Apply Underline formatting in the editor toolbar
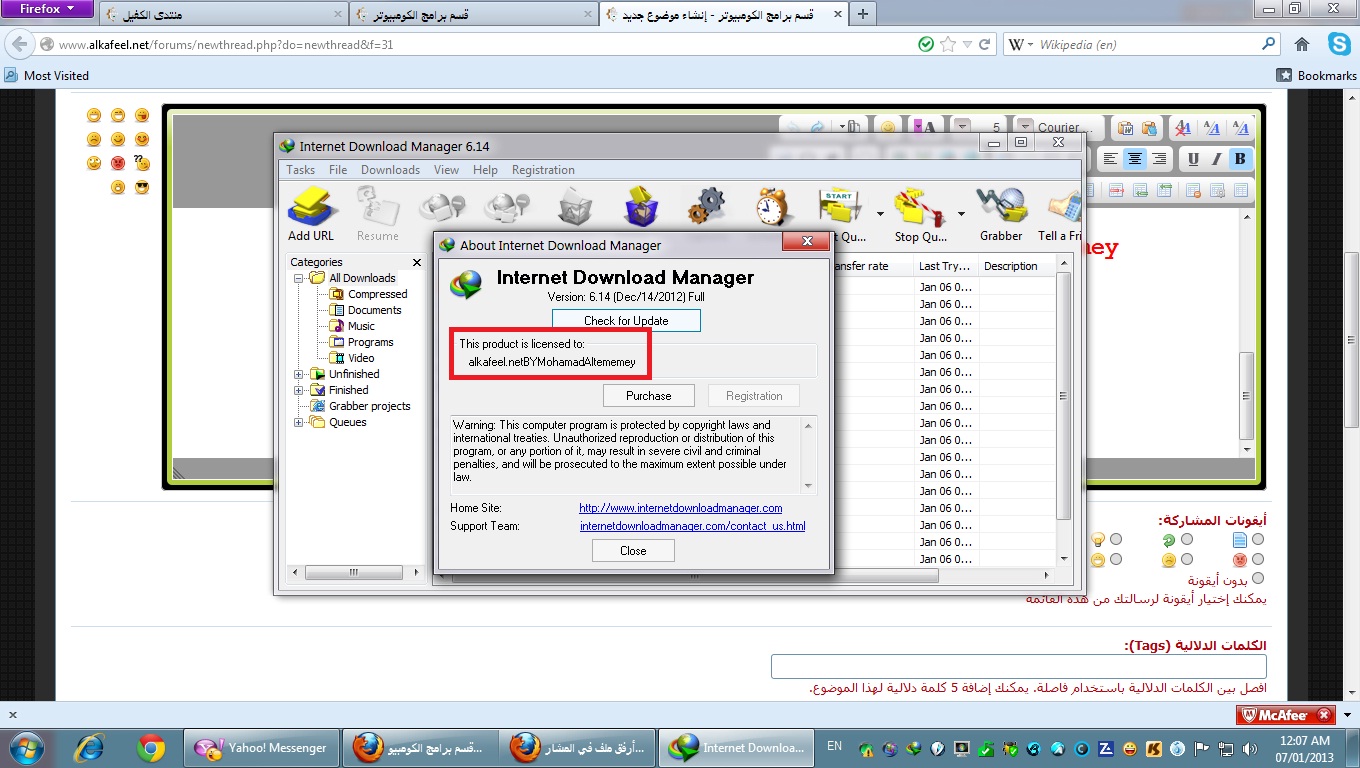Image resolution: width=1360 pixels, height=768 pixels. point(1193,159)
